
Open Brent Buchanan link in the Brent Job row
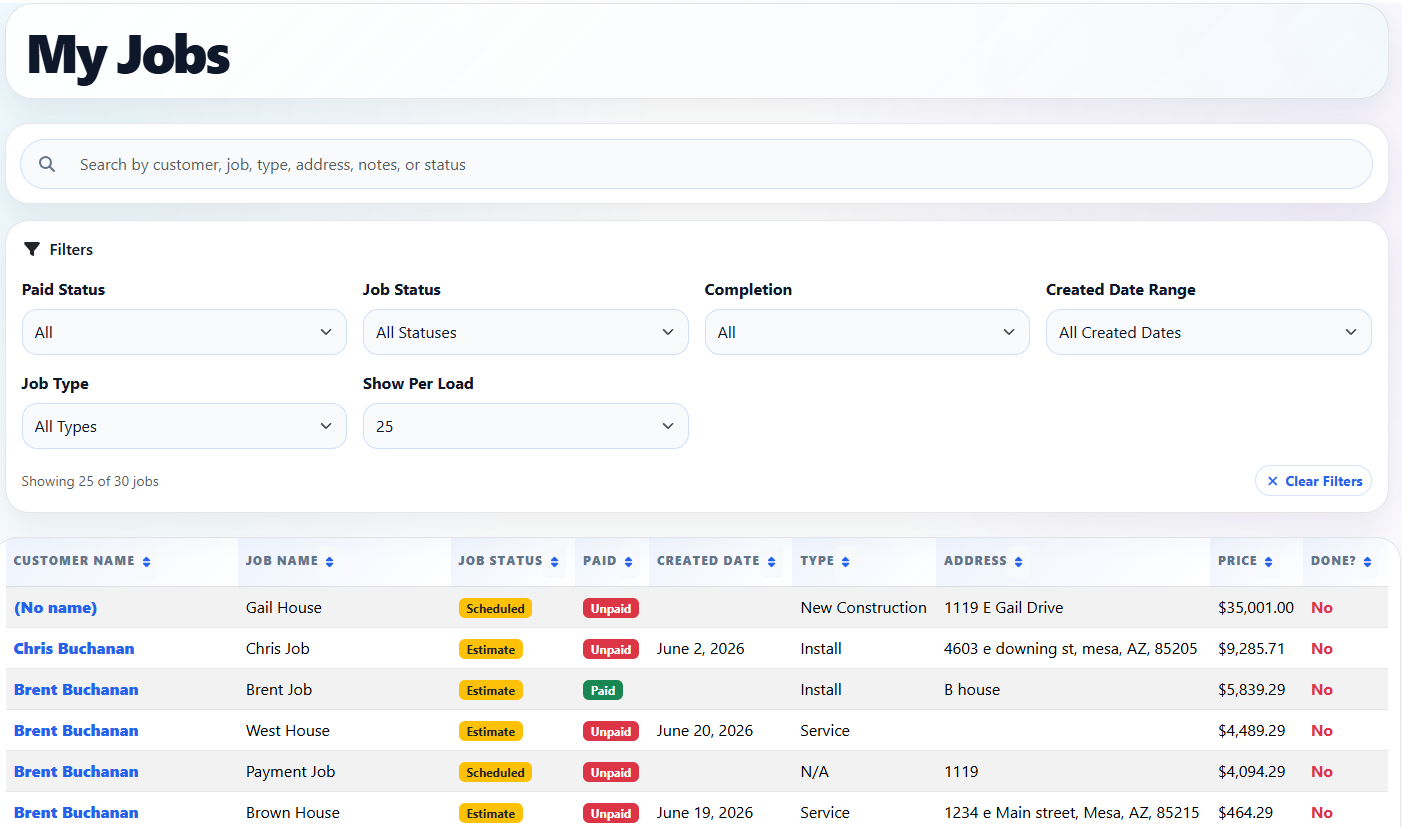point(76,690)
